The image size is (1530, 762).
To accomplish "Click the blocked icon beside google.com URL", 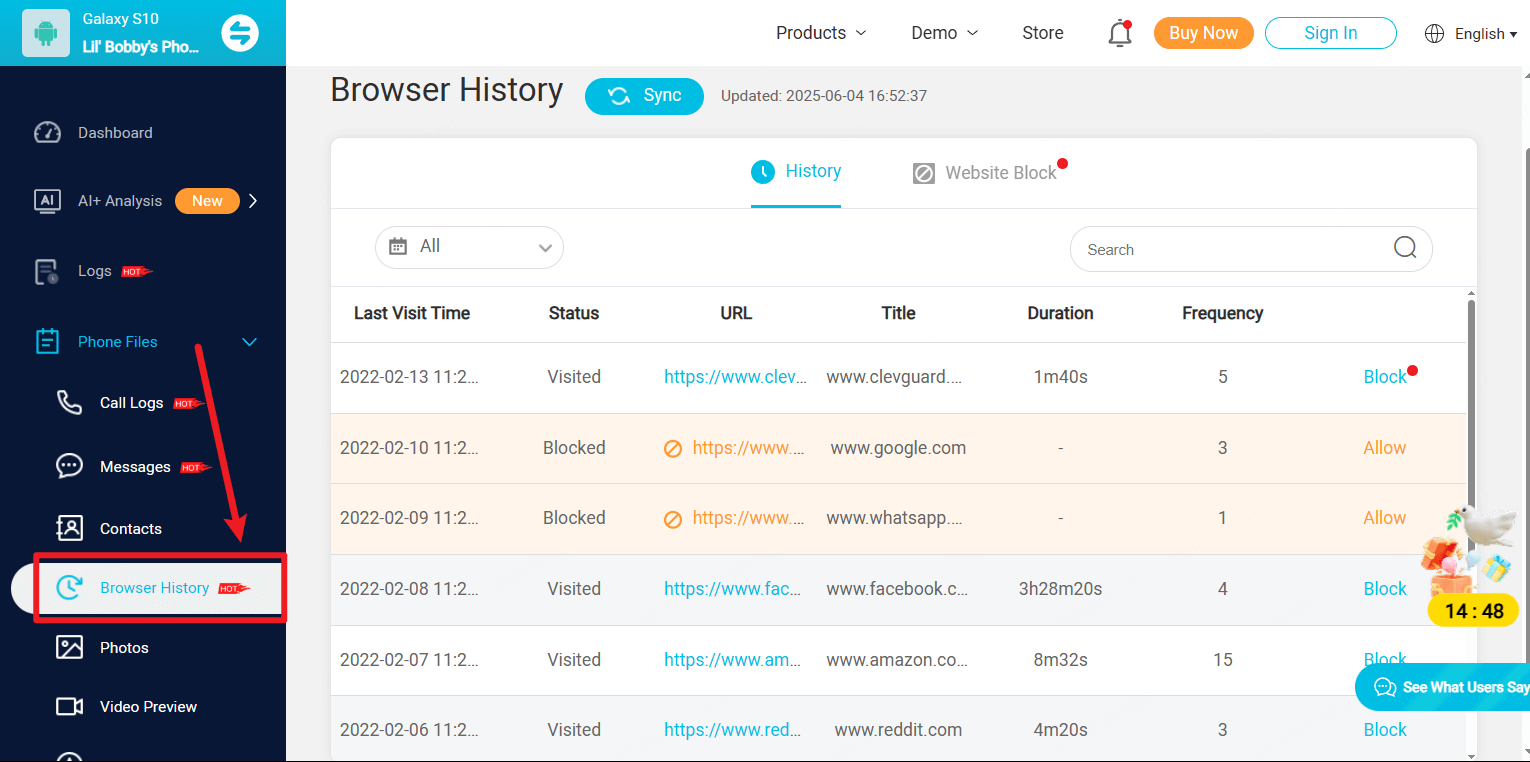I will coord(673,449).
